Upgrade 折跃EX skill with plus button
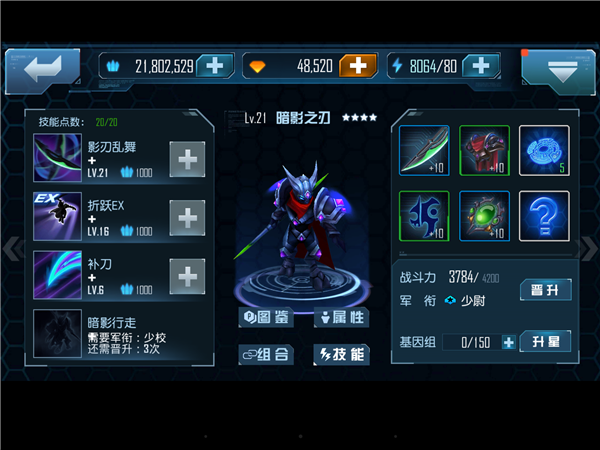Screen dimensions: 600x450 [x=187, y=218]
